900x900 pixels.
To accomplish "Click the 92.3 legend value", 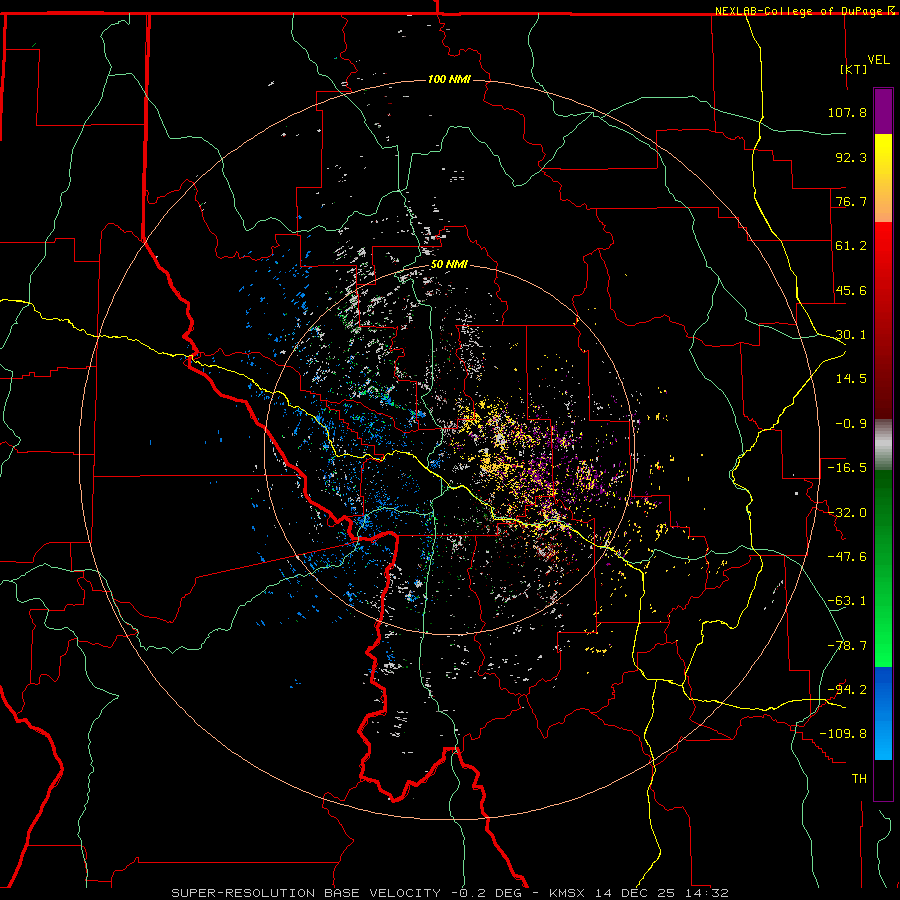I will [851, 157].
